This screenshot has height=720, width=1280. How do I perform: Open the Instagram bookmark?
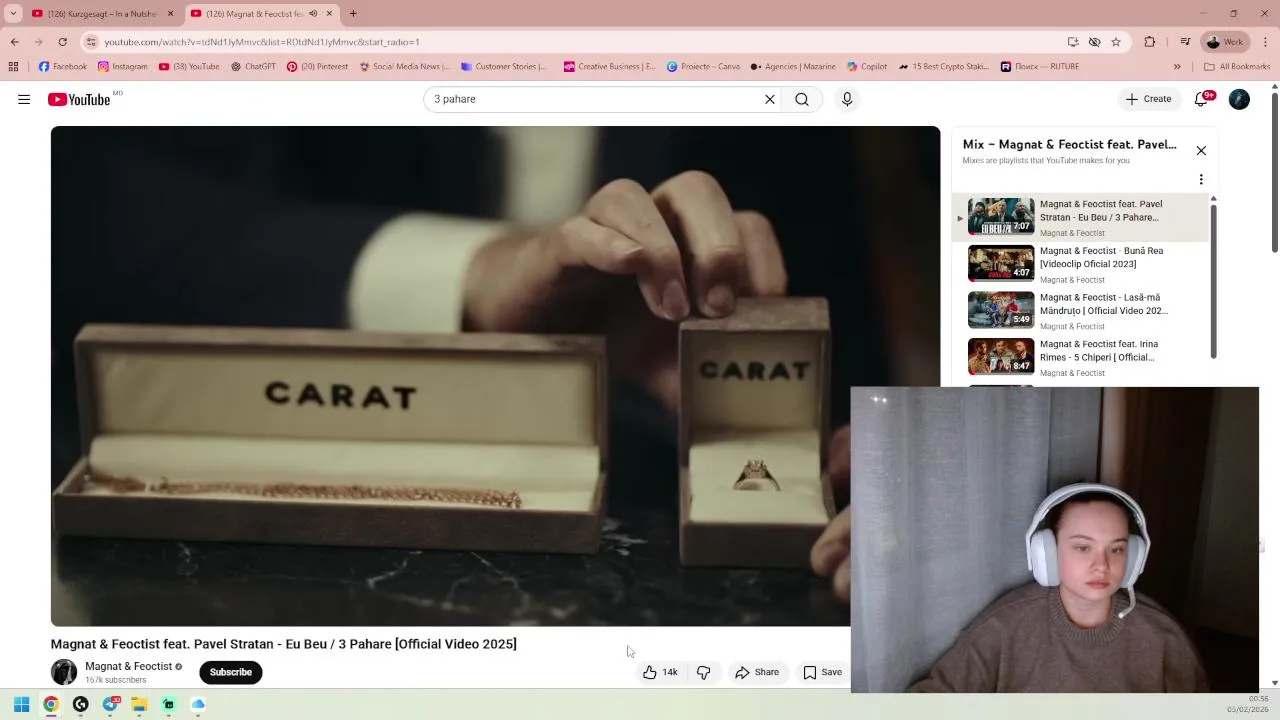tap(122, 67)
